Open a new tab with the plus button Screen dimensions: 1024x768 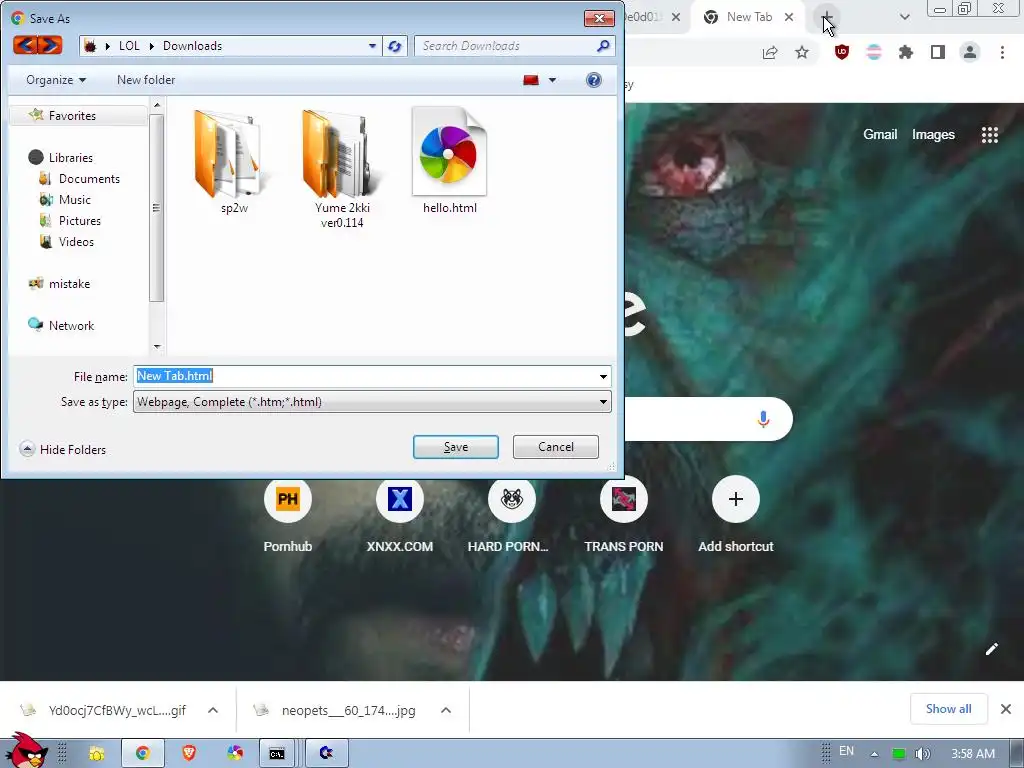pos(825,17)
